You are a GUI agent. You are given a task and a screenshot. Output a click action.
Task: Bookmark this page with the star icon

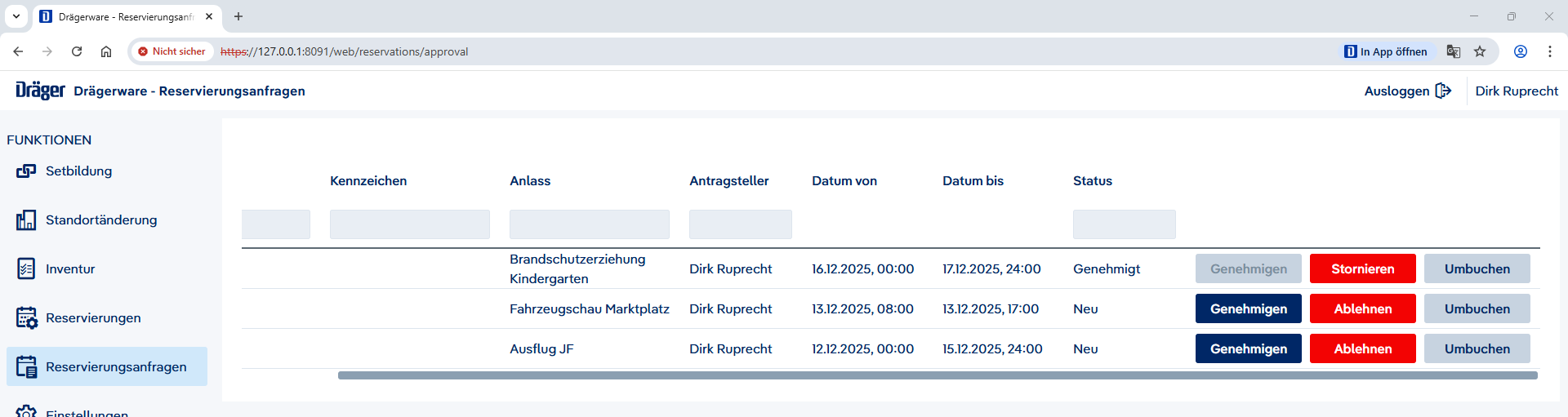click(x=1480, y=51)
